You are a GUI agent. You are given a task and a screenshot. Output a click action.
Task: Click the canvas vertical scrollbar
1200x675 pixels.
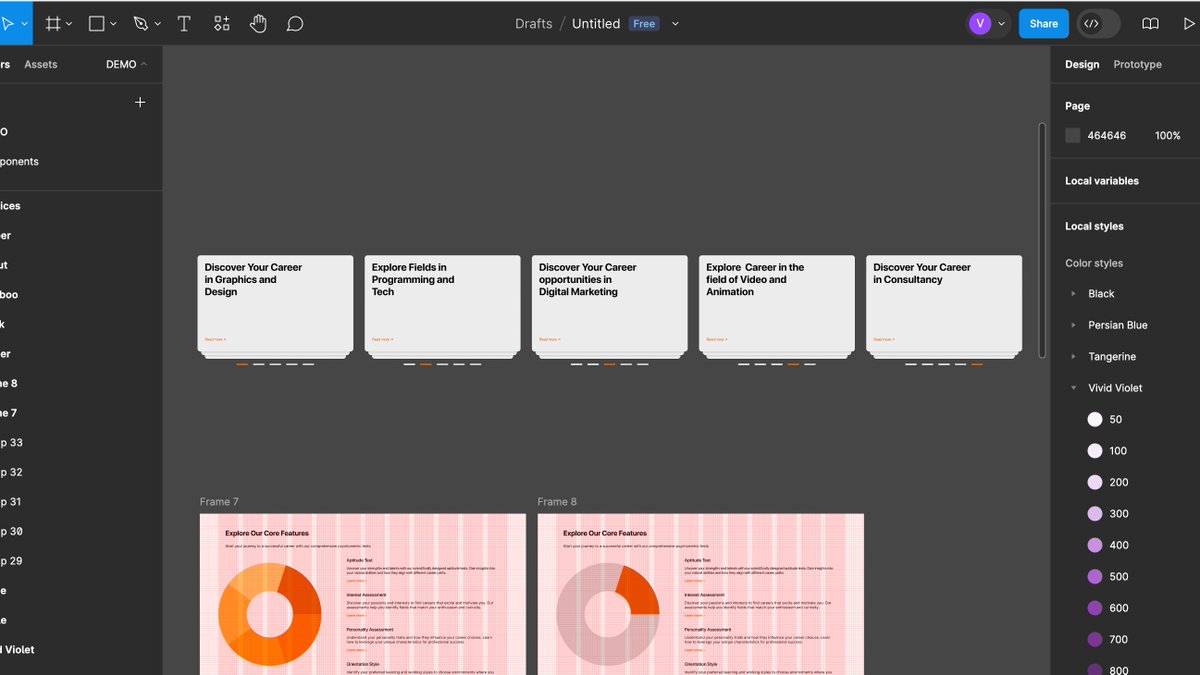pyautogui.click(x=1042, y=240)
